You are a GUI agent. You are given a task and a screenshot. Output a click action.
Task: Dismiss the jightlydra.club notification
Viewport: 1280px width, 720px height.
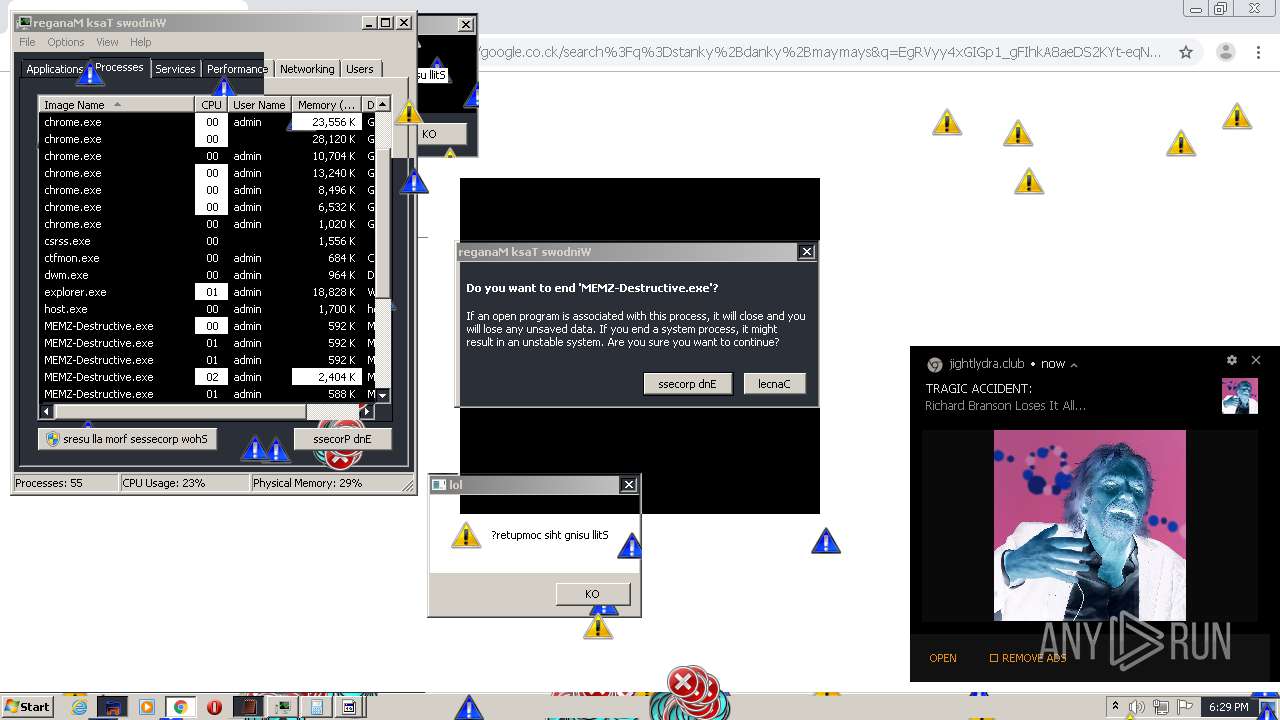click(1256, 360)
